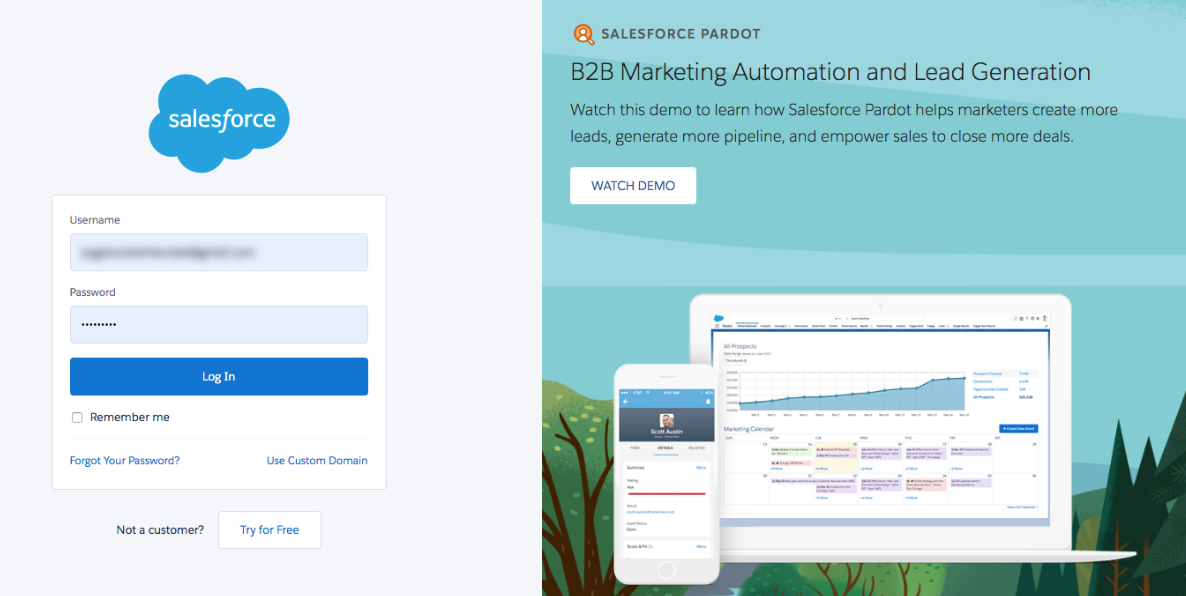Click the demo description paragraph text
This screenshot has width=1186, height=596.
click(844, 123)
